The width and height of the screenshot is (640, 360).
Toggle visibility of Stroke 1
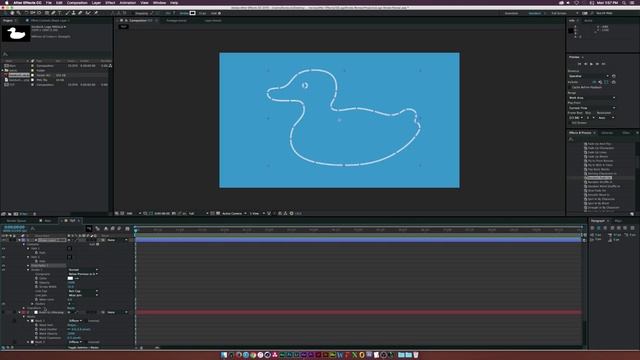(4, 270)
